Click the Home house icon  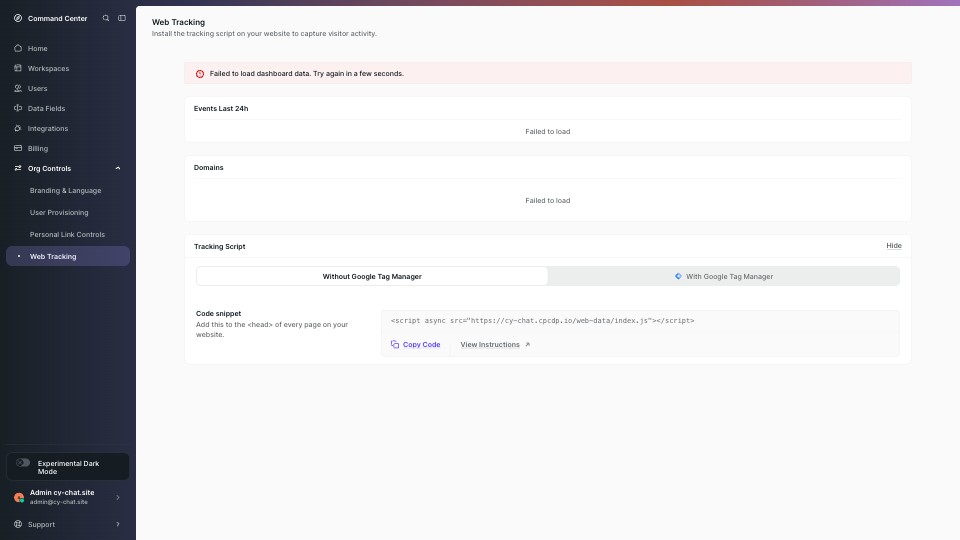click(18, 48)
